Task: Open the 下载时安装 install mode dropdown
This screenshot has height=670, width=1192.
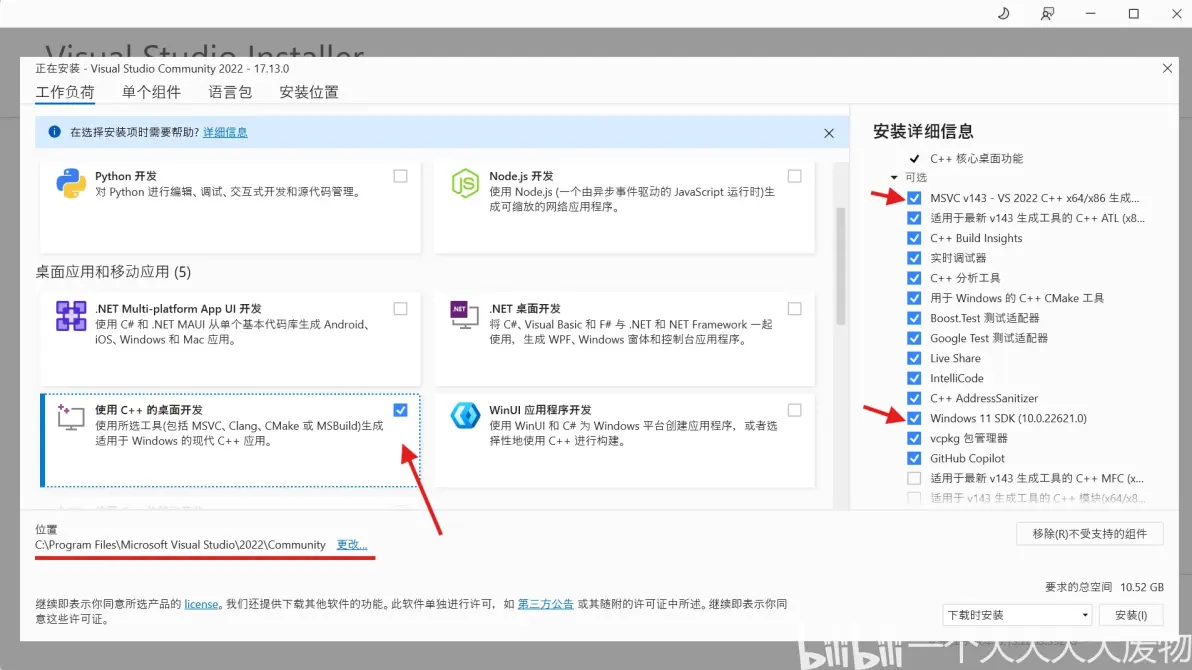Action: click(x=1017, y=614)
